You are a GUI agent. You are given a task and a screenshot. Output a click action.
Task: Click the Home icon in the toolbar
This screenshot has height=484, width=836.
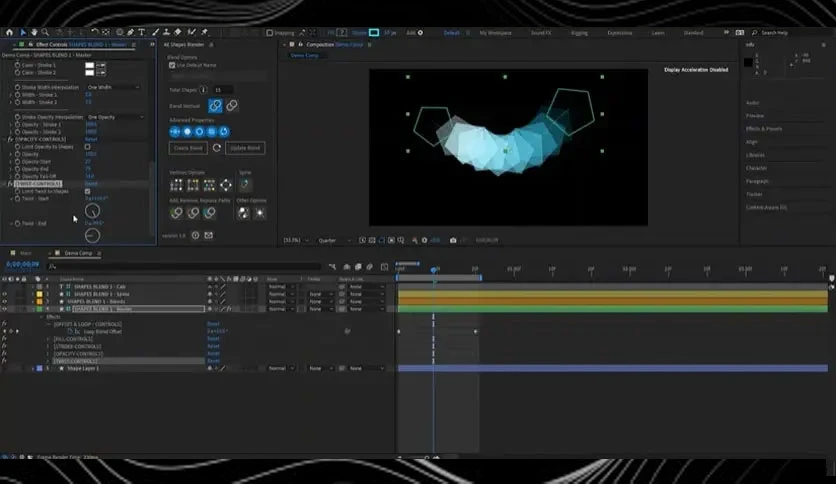9,33
